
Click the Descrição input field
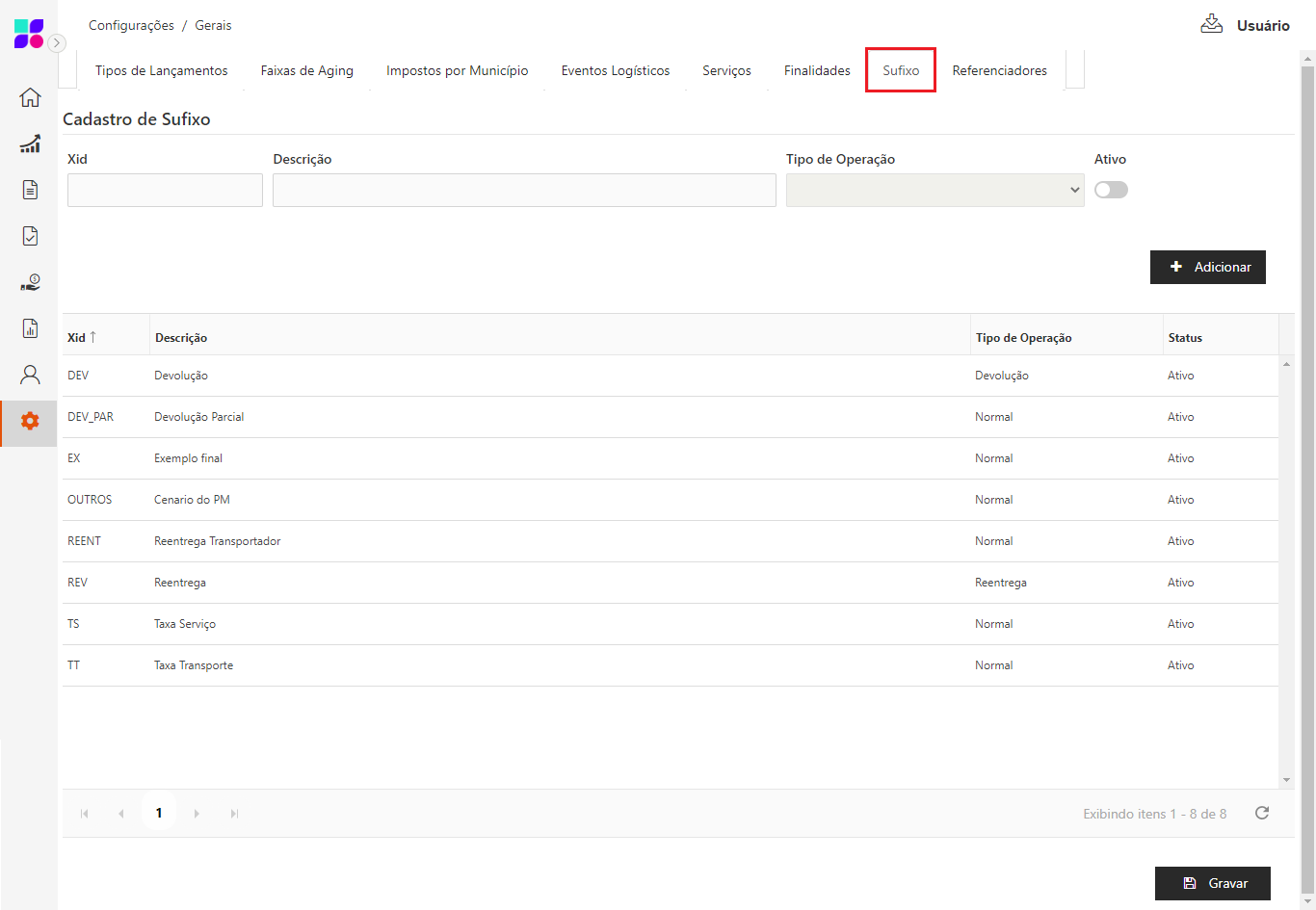524,190
